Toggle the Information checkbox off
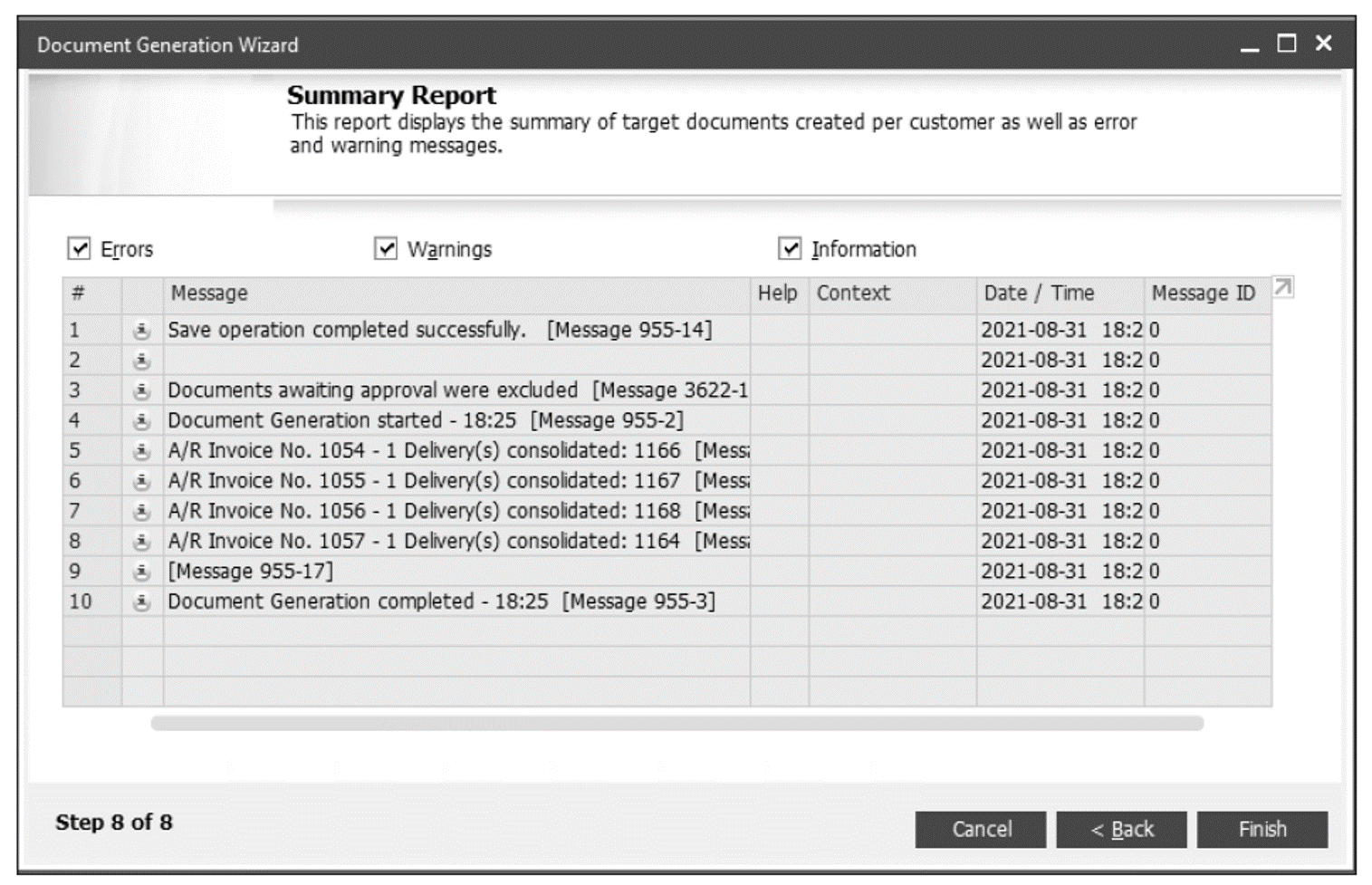The height and width of the screenshot is (885, 1372). [x=791, y=247]
